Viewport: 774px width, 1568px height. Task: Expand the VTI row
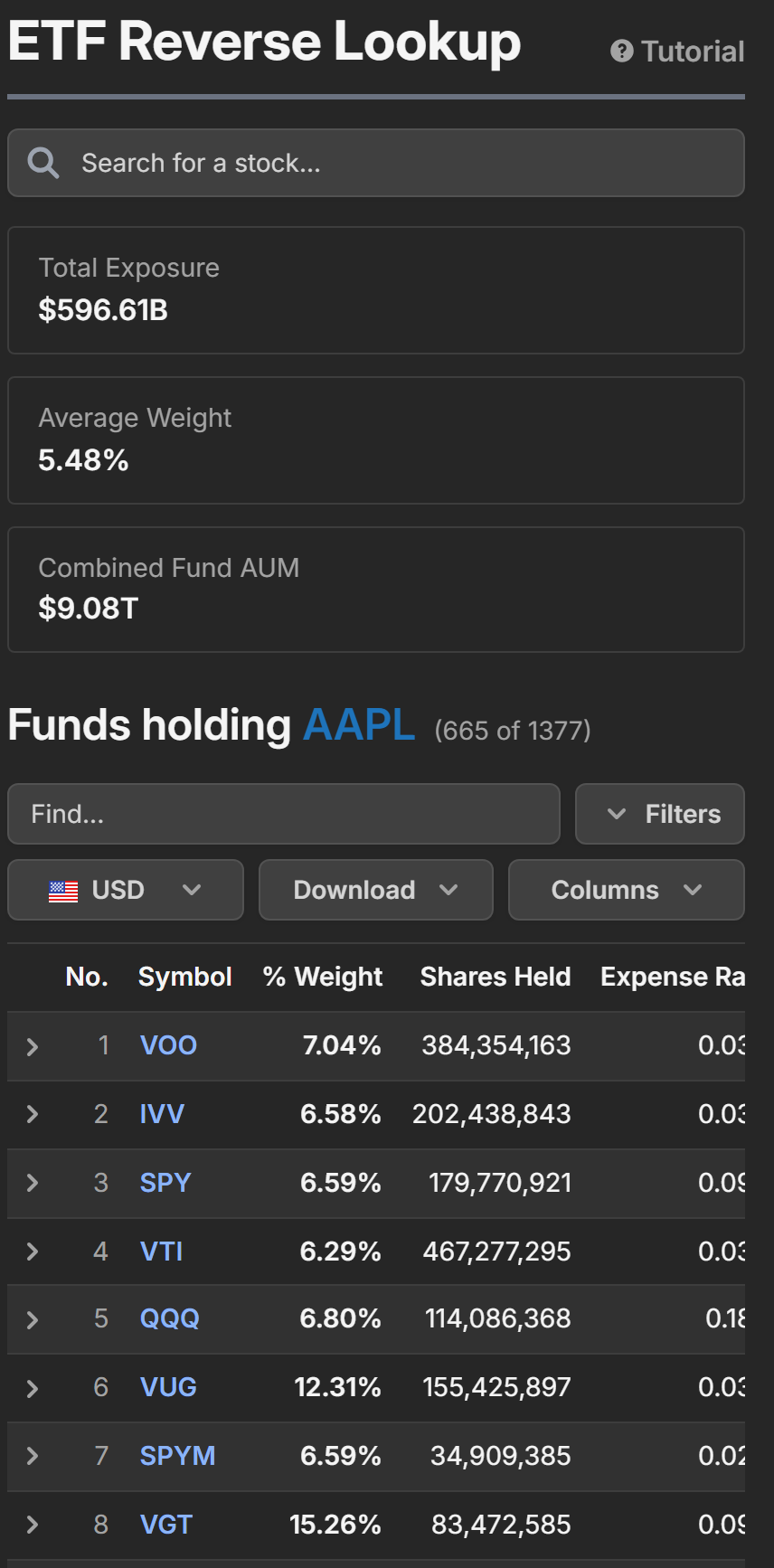(x=33, y=1252)
